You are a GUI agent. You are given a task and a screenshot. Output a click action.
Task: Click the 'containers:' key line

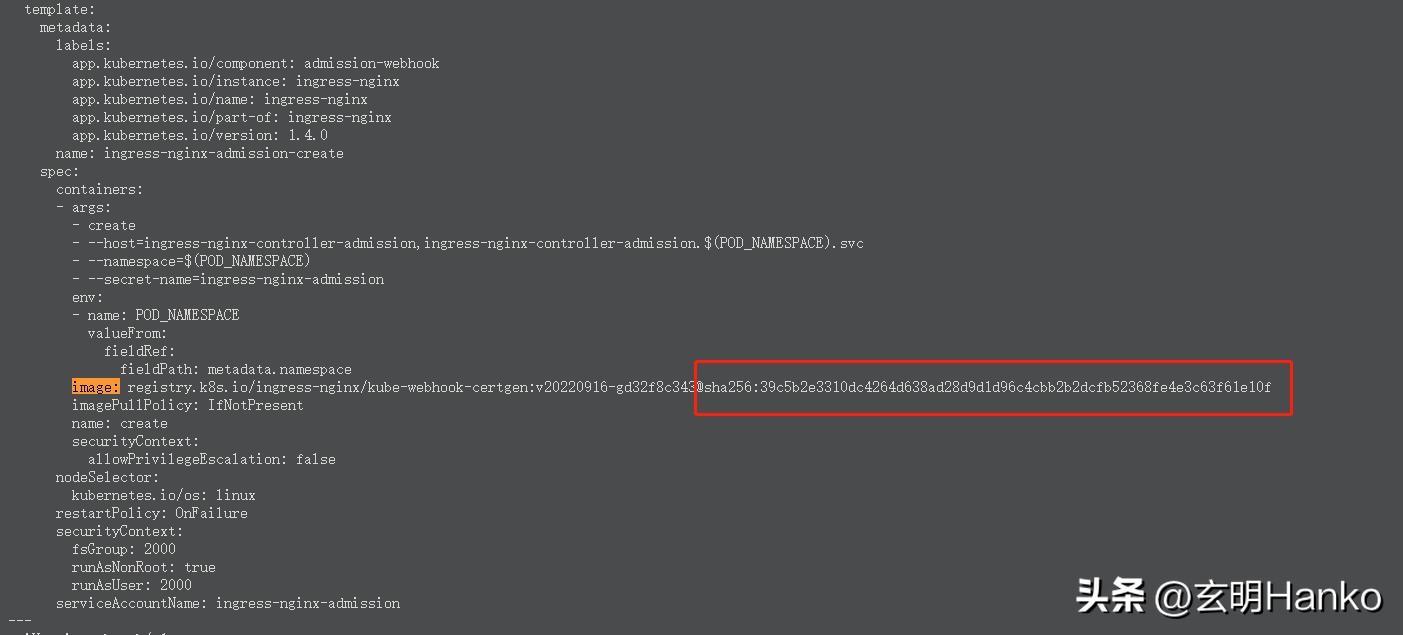(99, 189)
